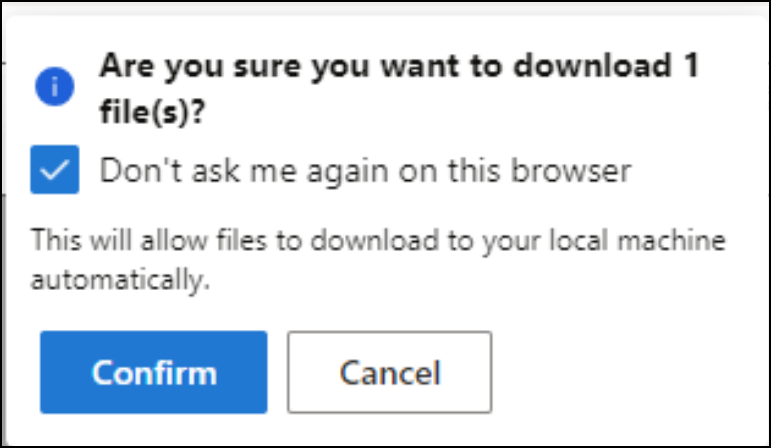This screenshot has height=448, width=771.
Task: Dismiss the dialog with Cancel
Action: [389, 372]
